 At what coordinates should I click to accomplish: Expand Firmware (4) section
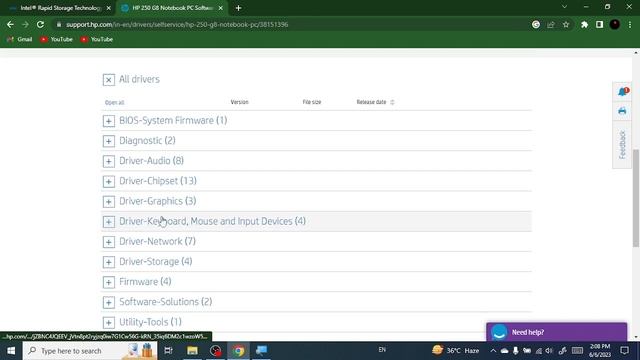click(109, 282)
